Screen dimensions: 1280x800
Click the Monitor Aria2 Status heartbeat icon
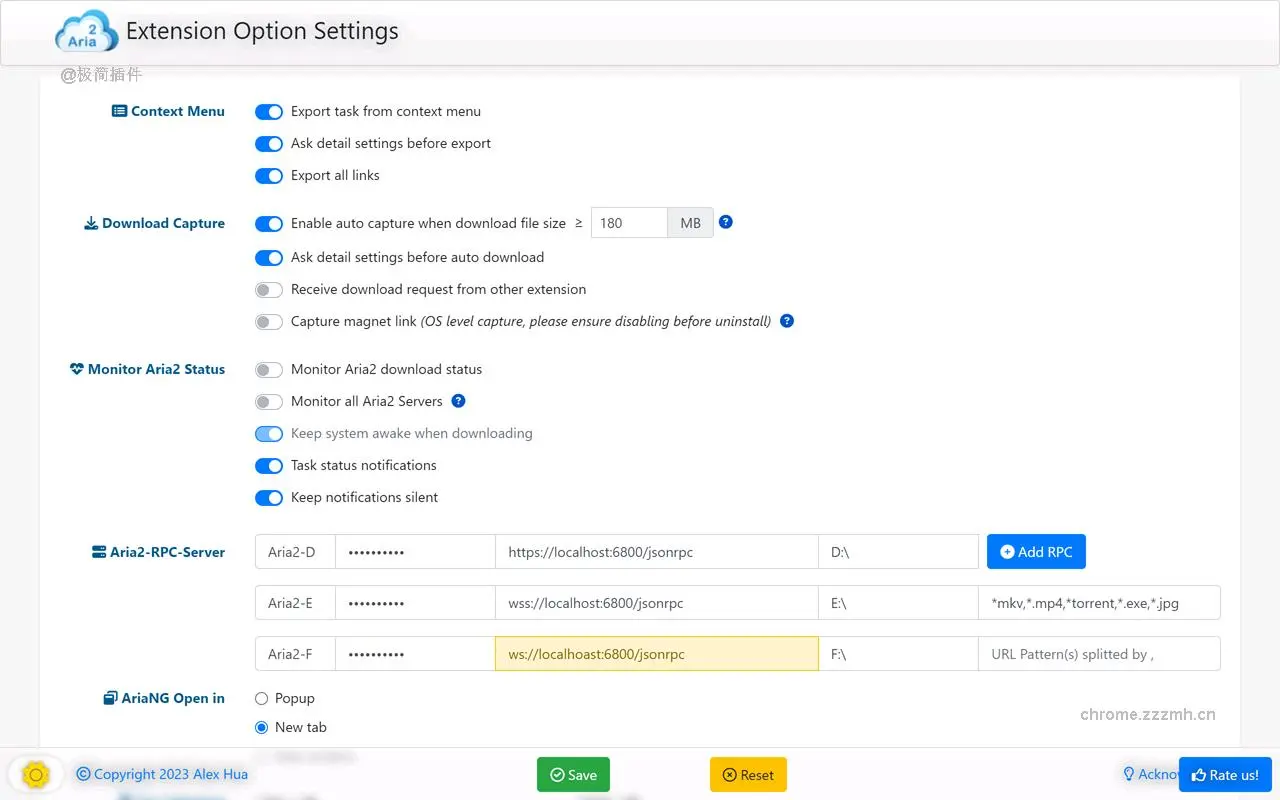tap(77, 369)
